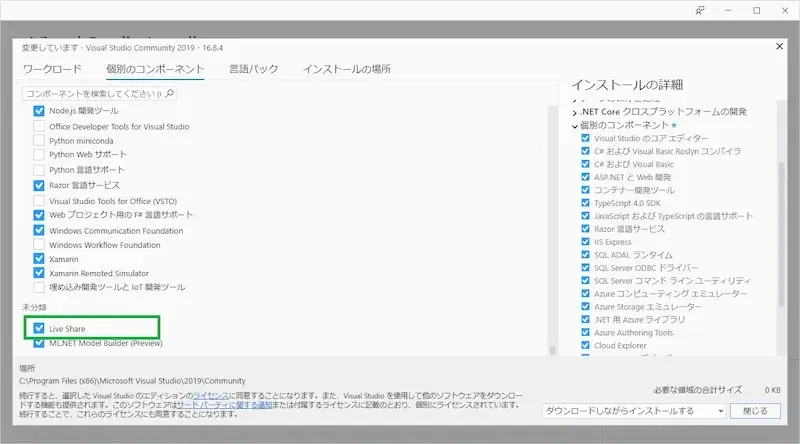Screen dimensions: 800x444
Task: Uncheck Windows Communication Foundation
Action: [39, 230]
